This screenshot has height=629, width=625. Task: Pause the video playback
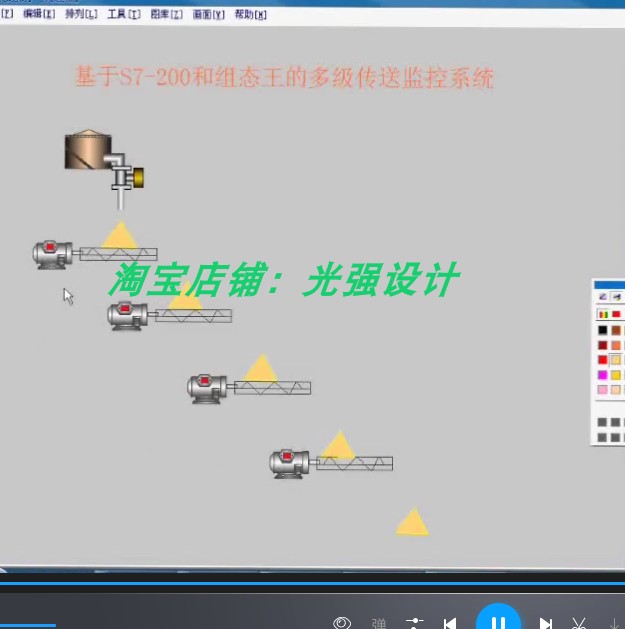499,620
